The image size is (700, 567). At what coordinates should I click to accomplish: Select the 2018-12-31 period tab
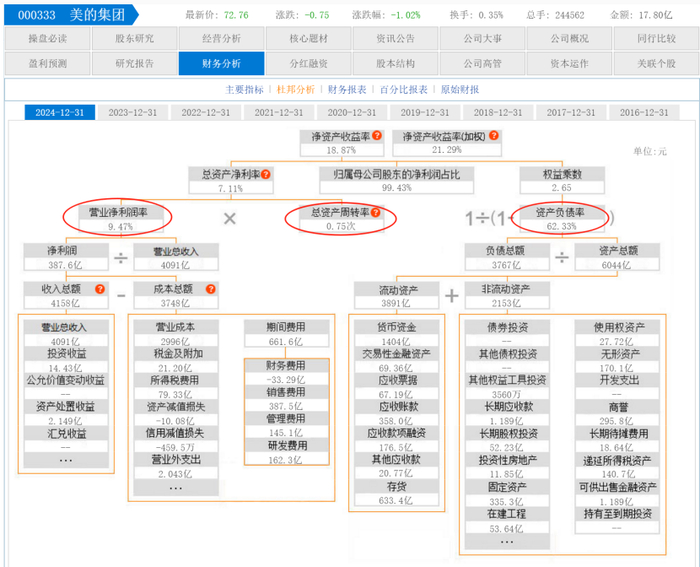(x=498, y=113)
